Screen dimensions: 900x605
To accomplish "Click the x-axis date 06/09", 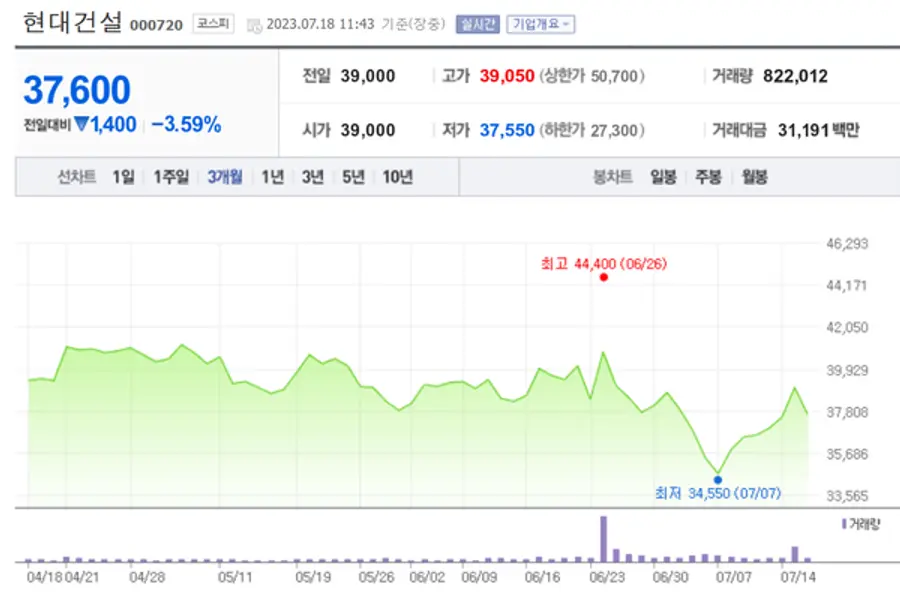I will coord(479,577).
